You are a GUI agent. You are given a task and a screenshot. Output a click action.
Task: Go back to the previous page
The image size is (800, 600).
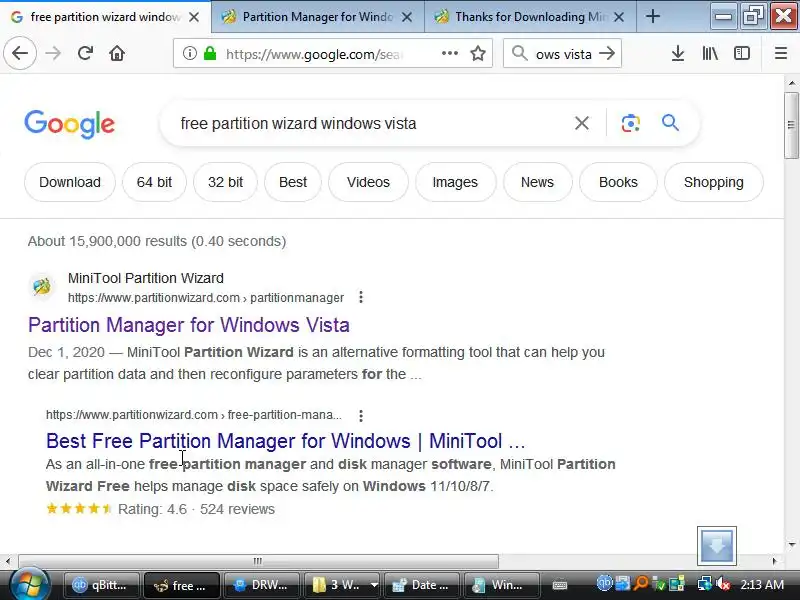pyautogui.click(x=20, y=53)
